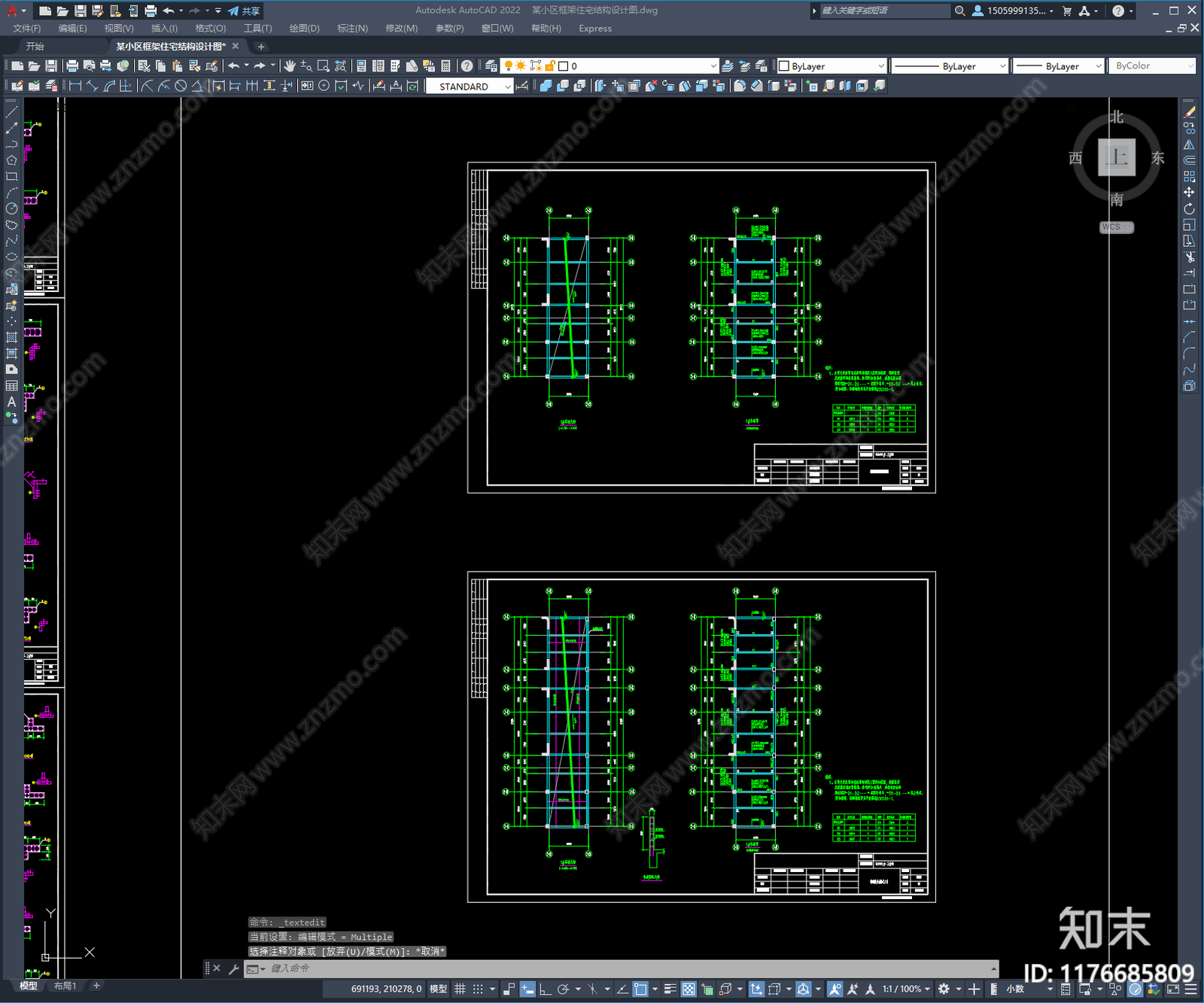Image resolution: width=1204 pixels, height=1003 pixels.
Task: Toggle ortho mode in status bar
Action: pyautogui.click(x=545, y=989)
